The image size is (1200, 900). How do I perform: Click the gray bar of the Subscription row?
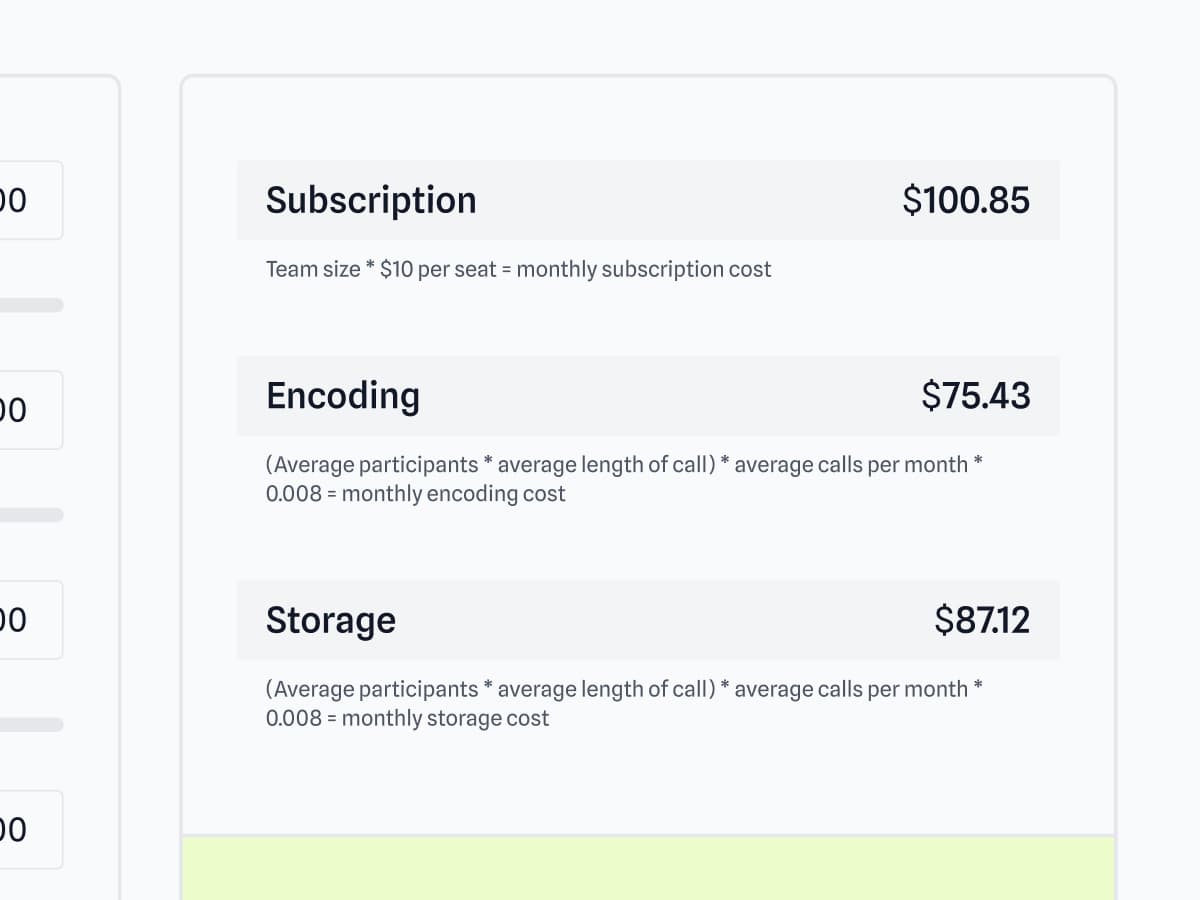[x=690, y=200]
